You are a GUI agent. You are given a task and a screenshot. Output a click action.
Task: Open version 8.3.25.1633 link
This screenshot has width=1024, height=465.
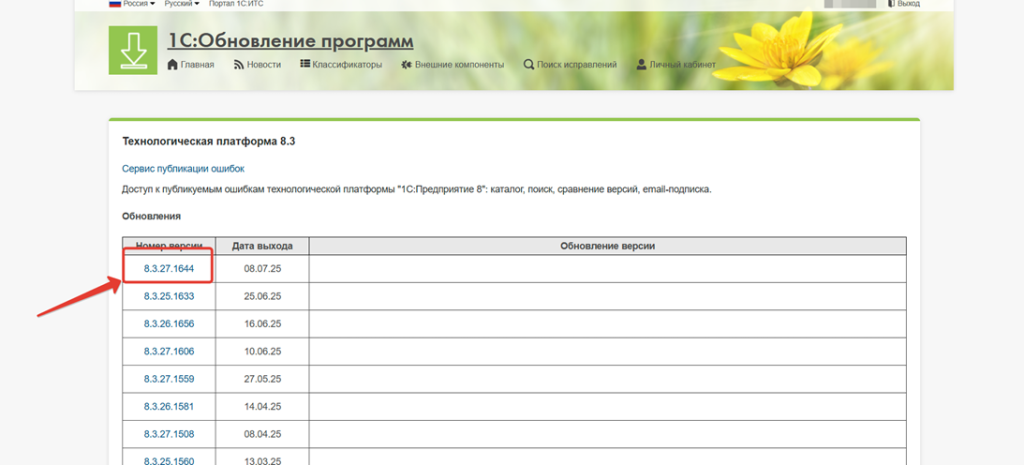(169, 296)
